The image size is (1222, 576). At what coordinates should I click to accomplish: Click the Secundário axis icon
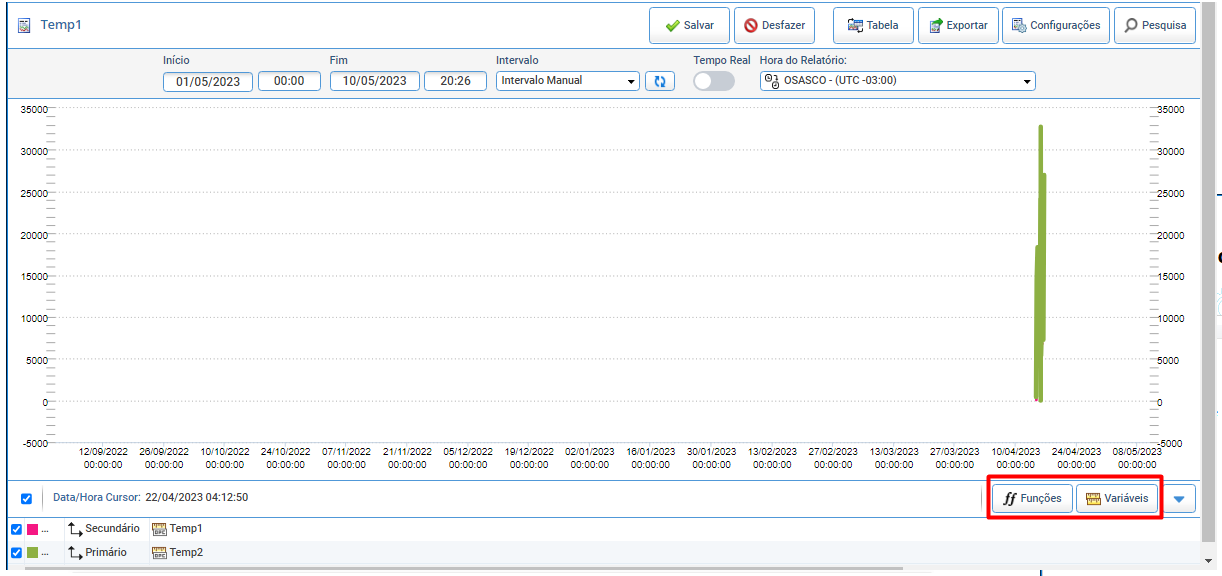point(76,529)
